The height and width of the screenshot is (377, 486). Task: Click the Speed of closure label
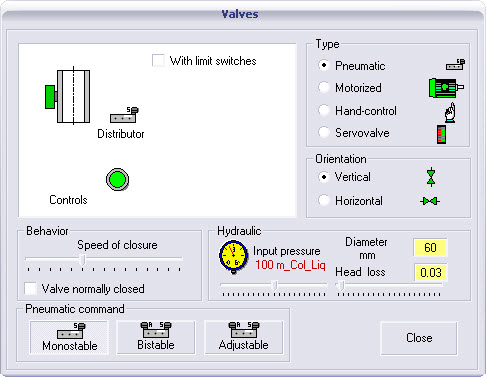click(x=117, y=245)
